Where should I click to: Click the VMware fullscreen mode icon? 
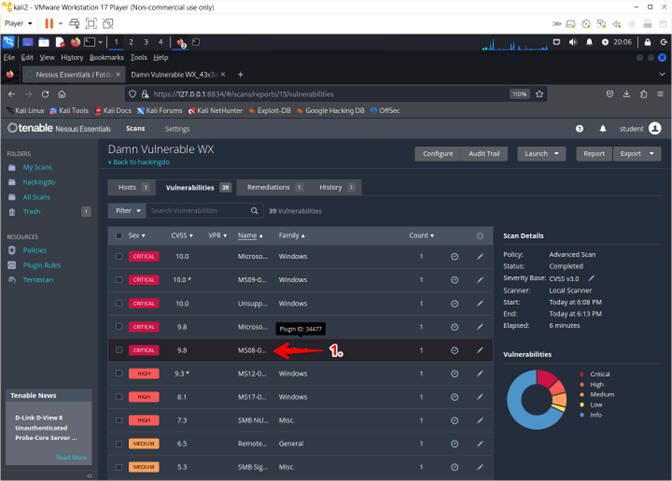coord(91,23)
